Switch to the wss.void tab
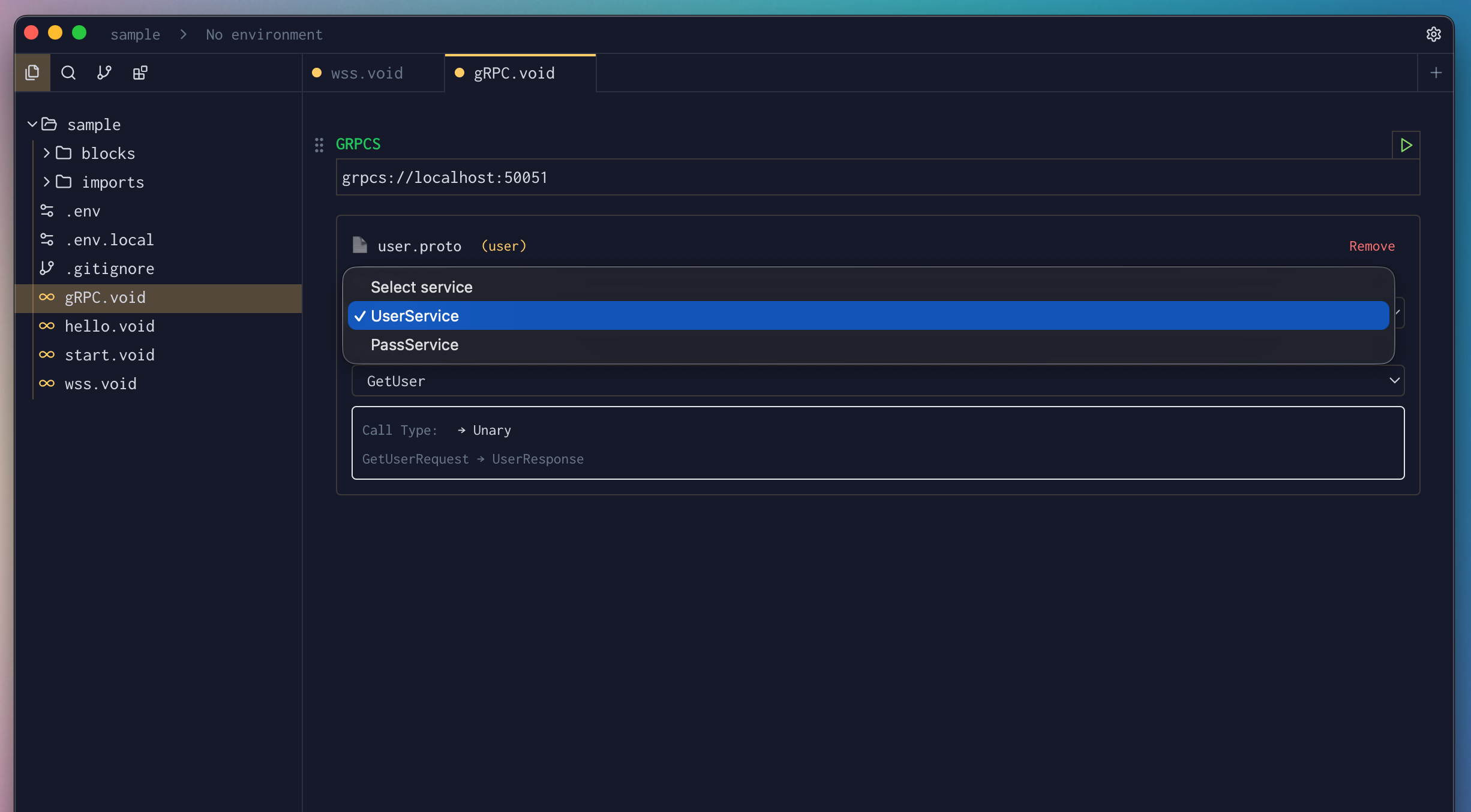 coord(367,73)
